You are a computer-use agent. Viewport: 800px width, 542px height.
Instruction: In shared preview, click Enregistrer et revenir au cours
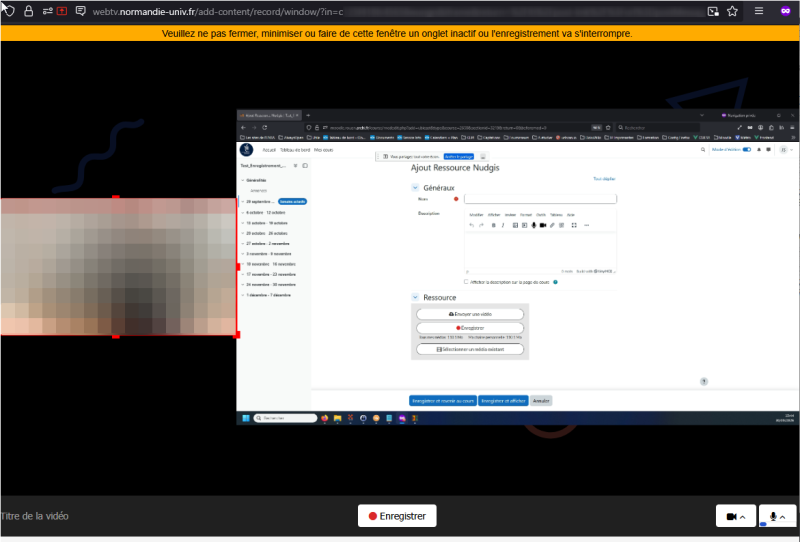(443, 401)
